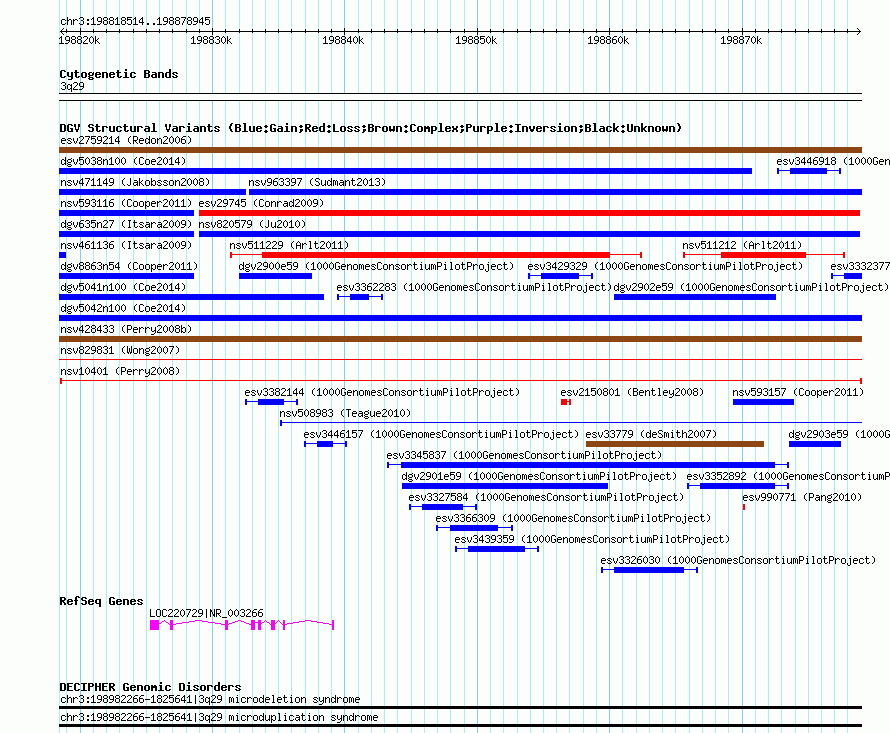Select nsv593116 (Cooper2011) label
This screenshot has width=890, height=733.
(x=126, y=203)
